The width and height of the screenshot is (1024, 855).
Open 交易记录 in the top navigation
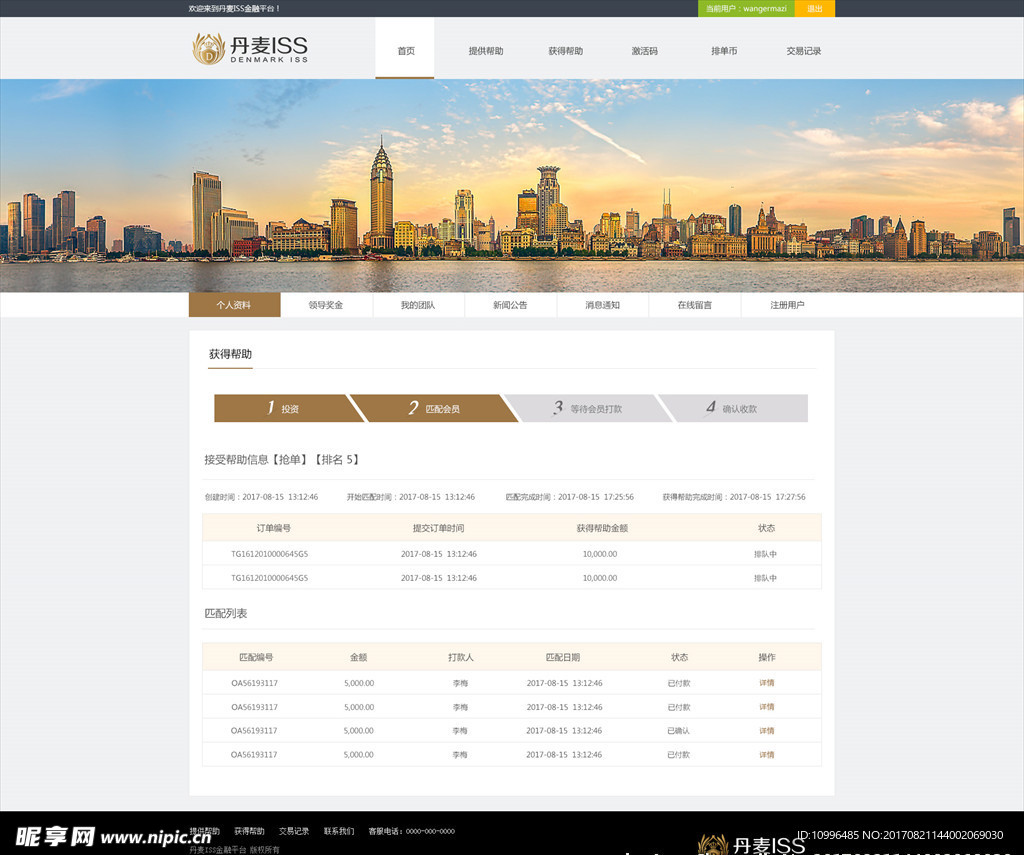pyautogui.click(x=803, y=51)
